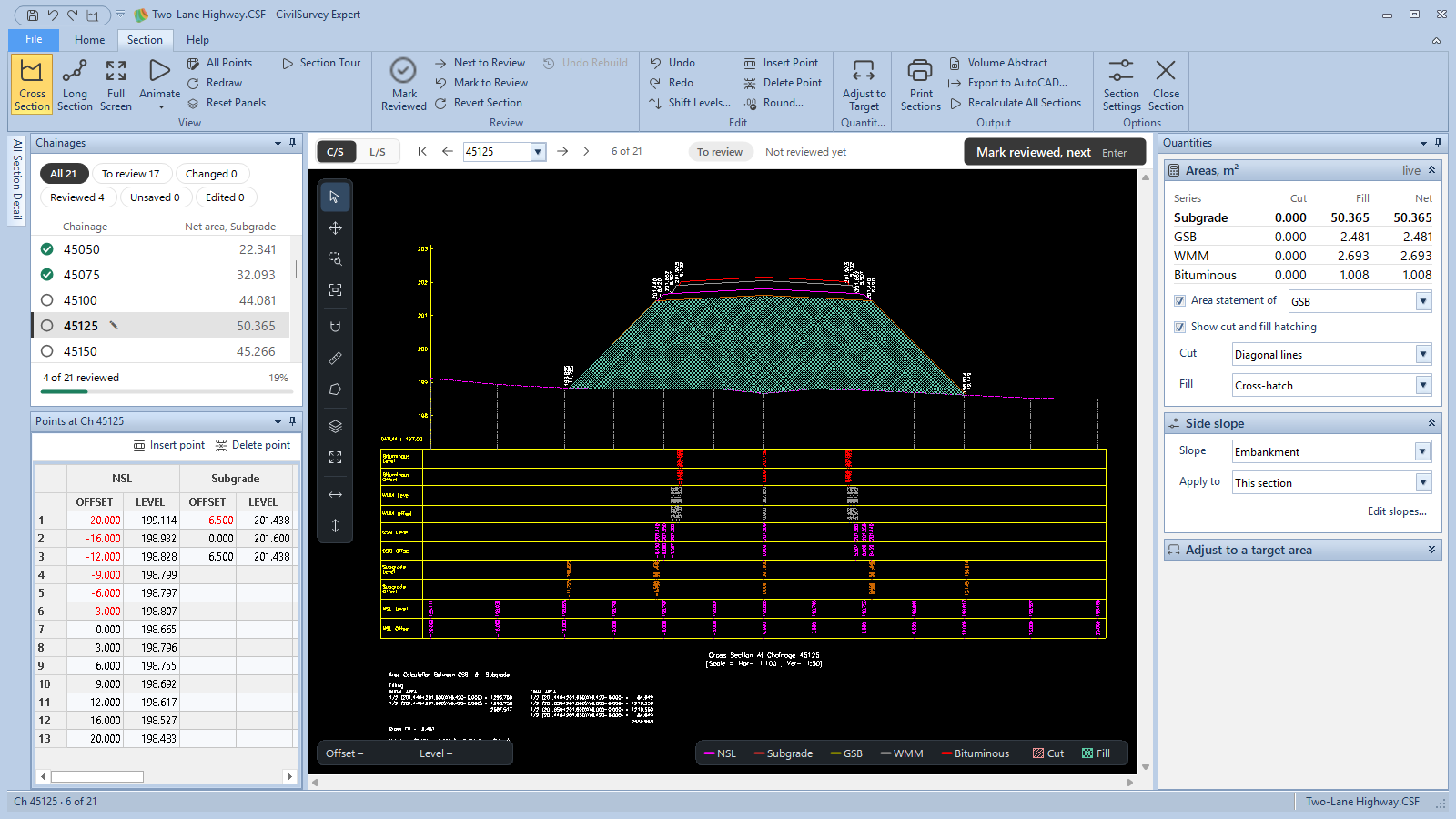Expand the Adjust to a target area panel
The height and width of the screenshot is (819, 1456).
[1302, 550]
